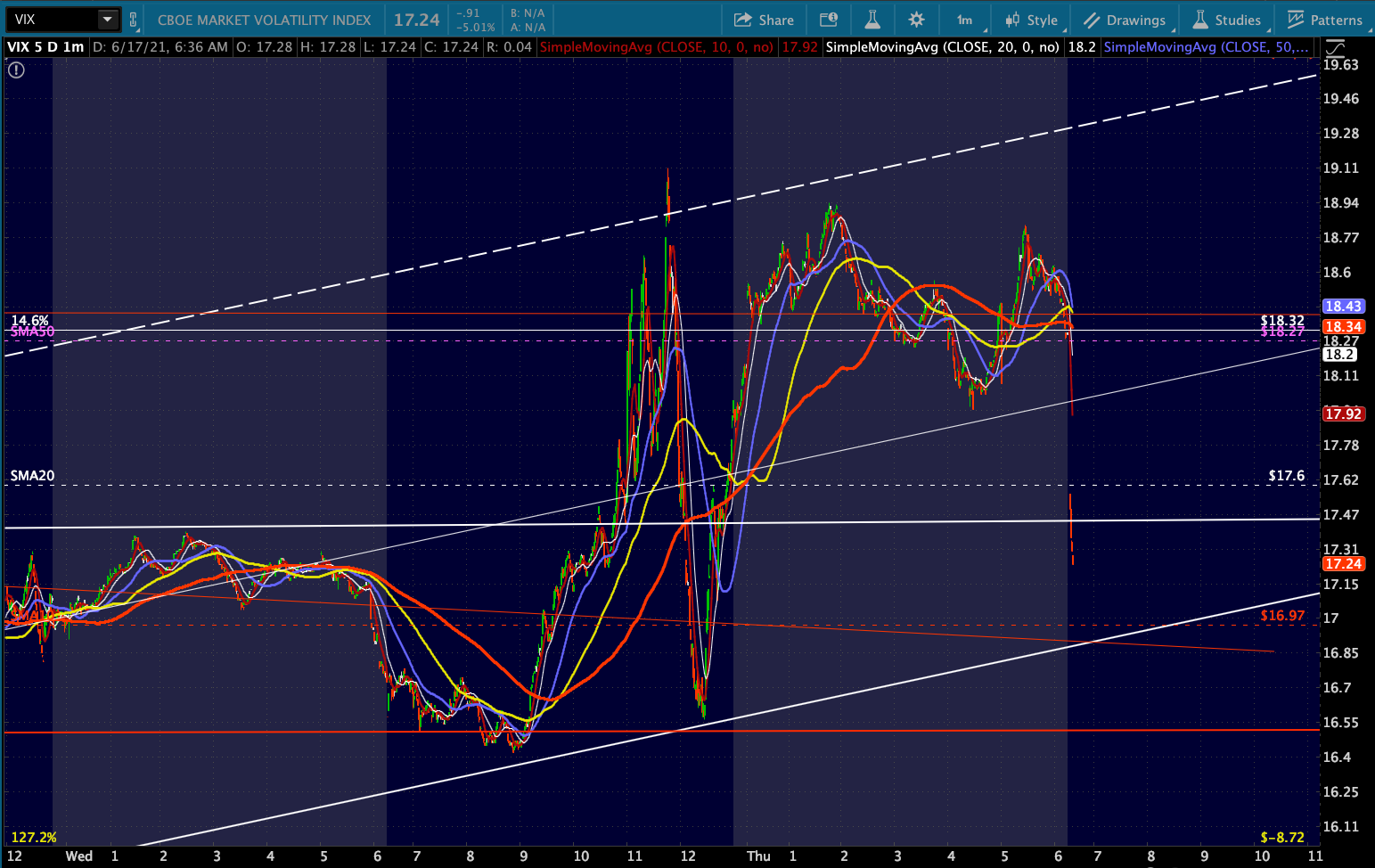This screenshot has width=1375, height=868.
Task: Click the 'VIX 5 D 1m' chart label
Action: pyautogui.click(x=45, y=47)
